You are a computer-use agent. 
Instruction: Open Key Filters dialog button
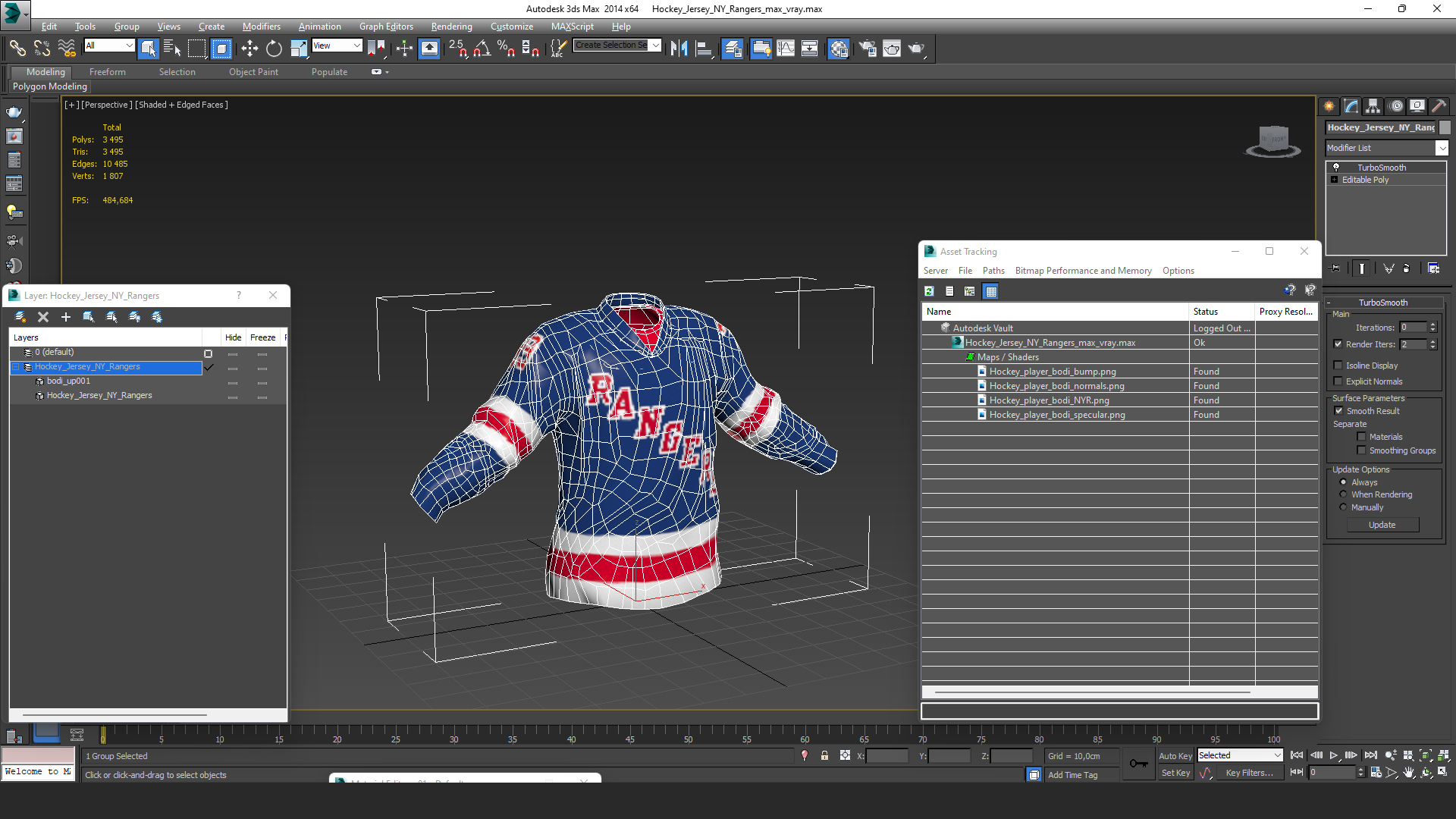point(1249,773)
